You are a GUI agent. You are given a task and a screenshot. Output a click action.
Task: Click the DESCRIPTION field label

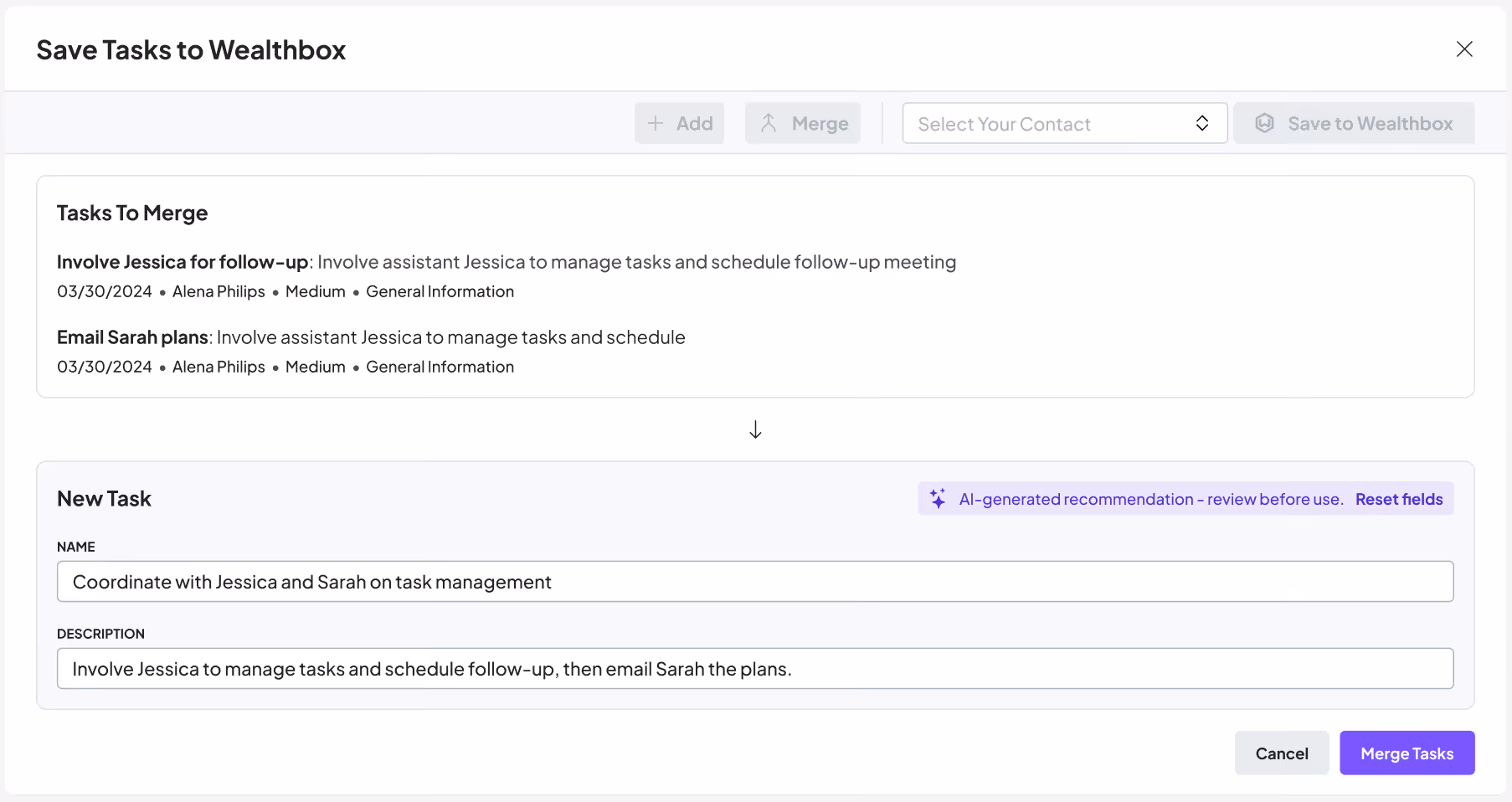[100, 634]
